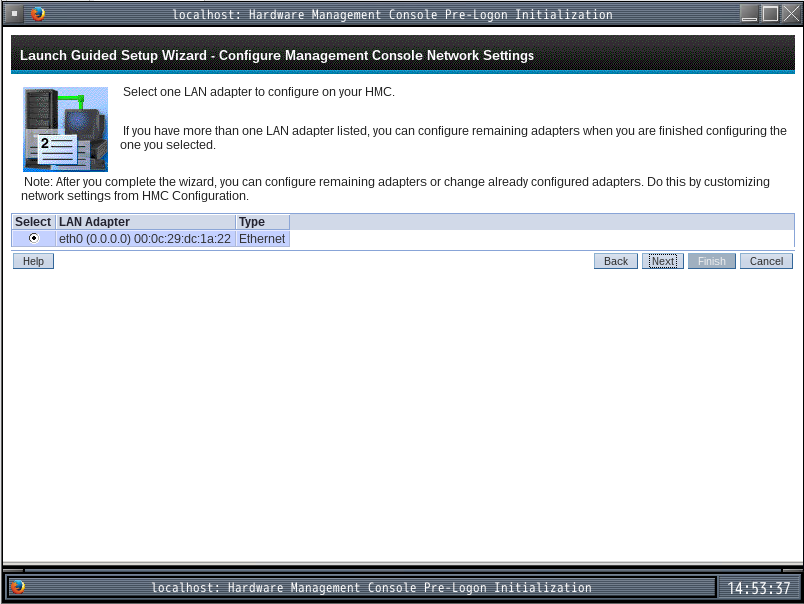Click the eth0 (0.0.0.0) 00:0c:29:dc:1a:22 cell
This screenshot has width=804, height=604.
146,238
